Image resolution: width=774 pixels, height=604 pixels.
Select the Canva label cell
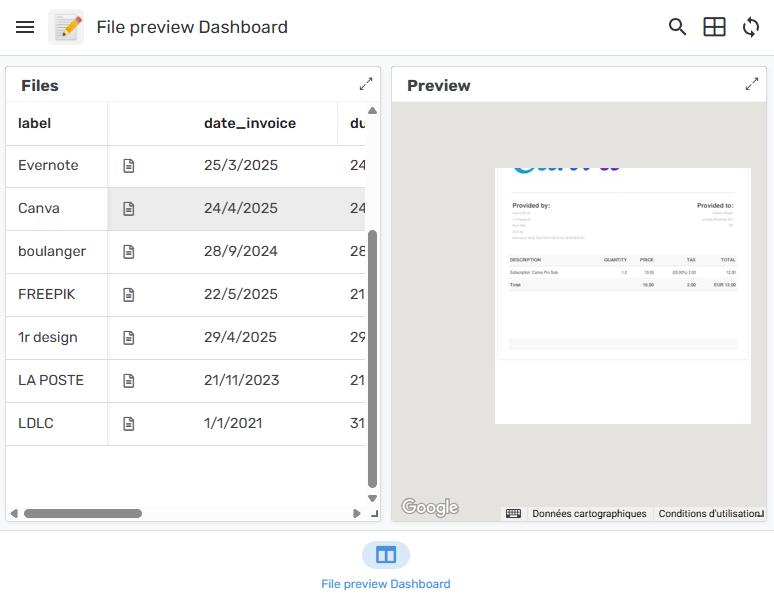(57, 209)
